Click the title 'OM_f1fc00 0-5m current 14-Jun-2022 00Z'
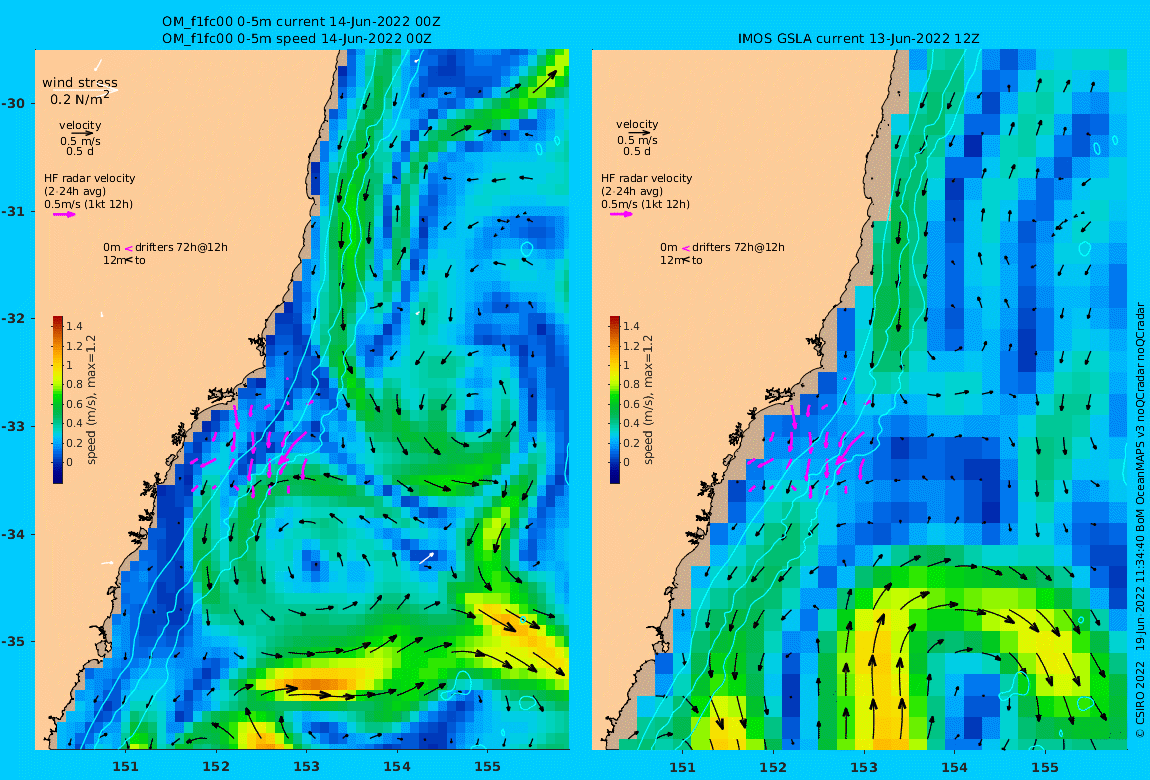 [x=301, y=21]
